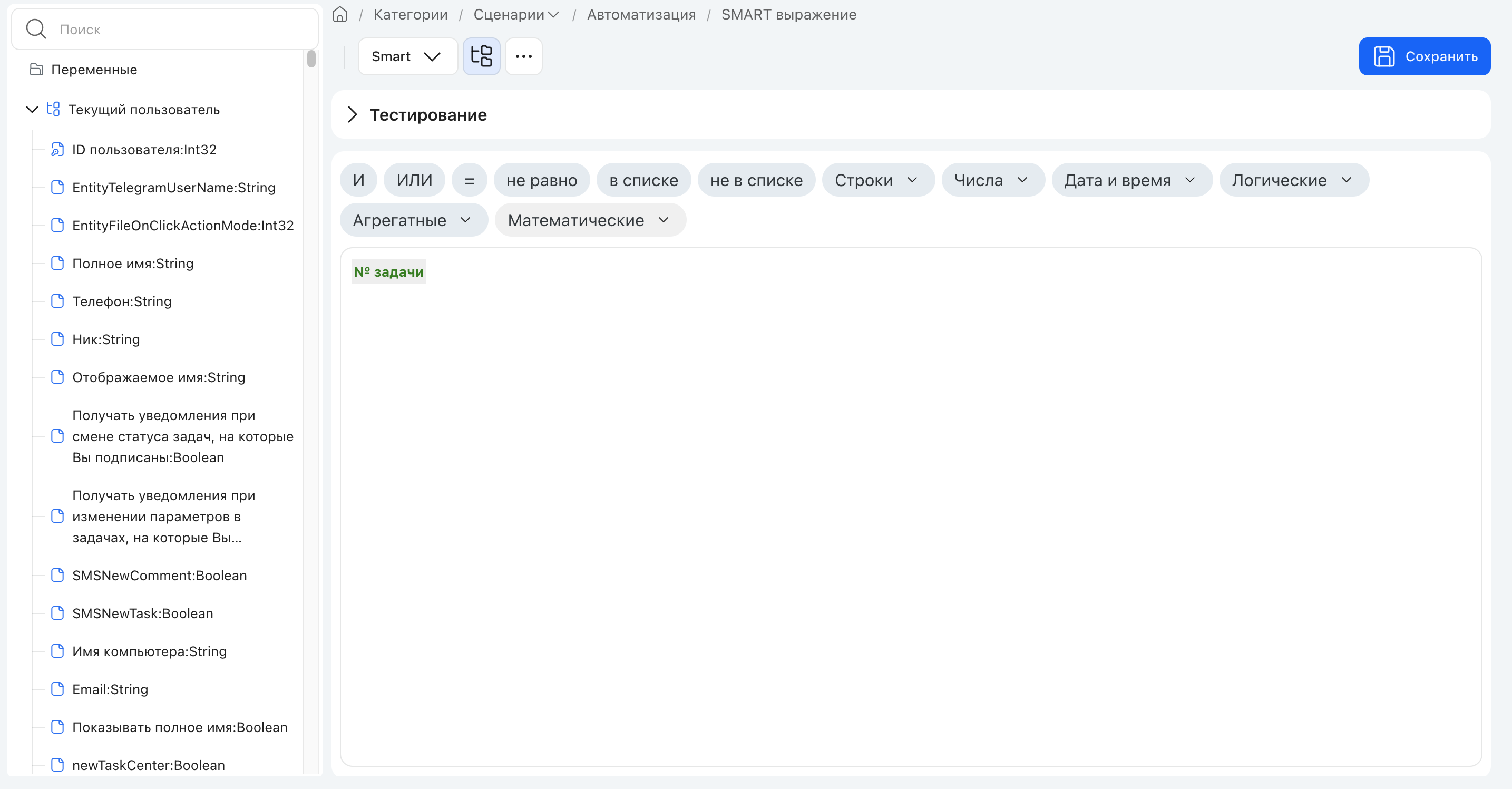1512x789 pixels.
Task: Open the three-dots more options menu
Action: pos(523,56)
